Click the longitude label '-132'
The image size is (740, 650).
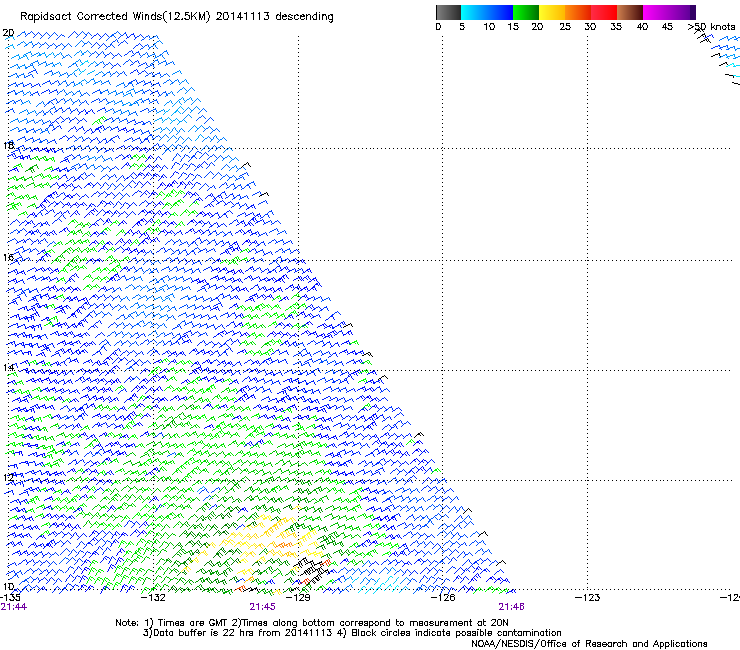click(x=153, y=598)
